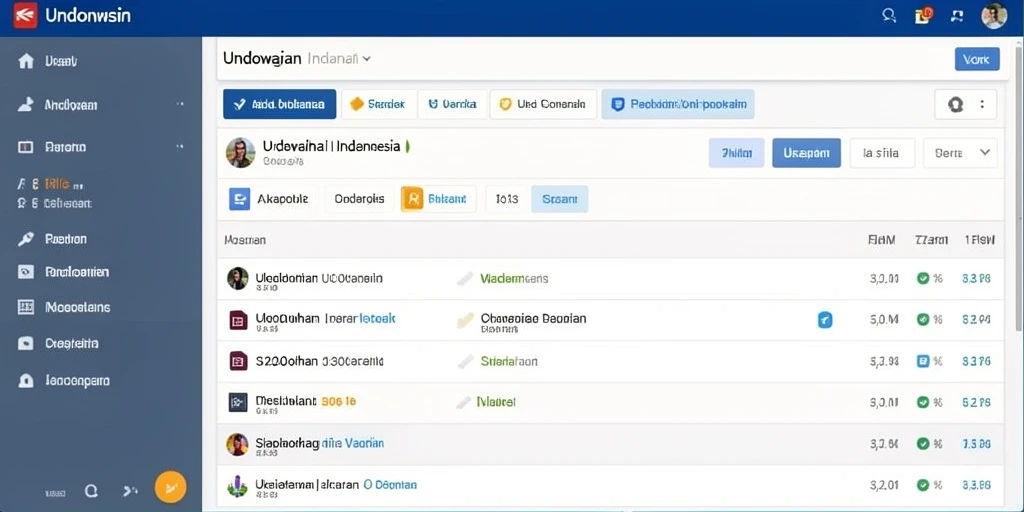
Task: Select the Stsant tab
Action: click(x=560, y=199)
